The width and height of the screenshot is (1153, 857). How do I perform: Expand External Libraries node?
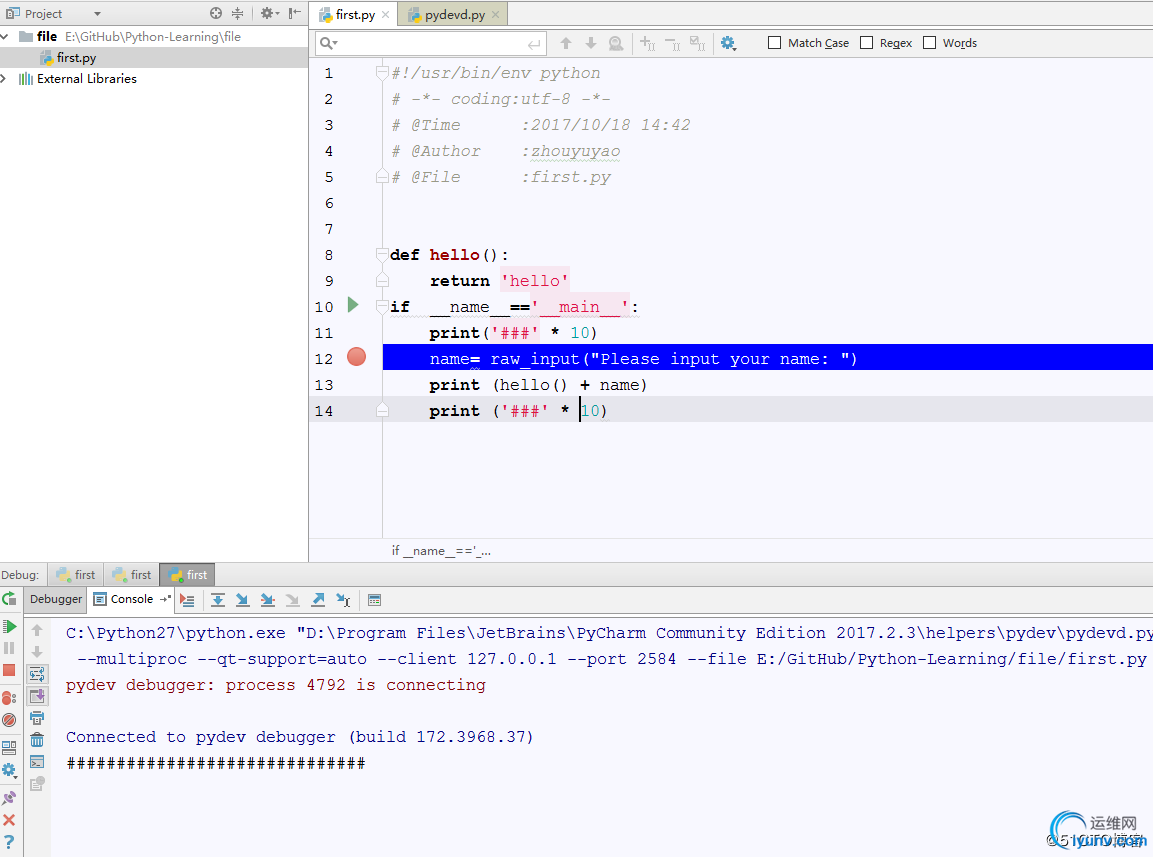(4, 79)
